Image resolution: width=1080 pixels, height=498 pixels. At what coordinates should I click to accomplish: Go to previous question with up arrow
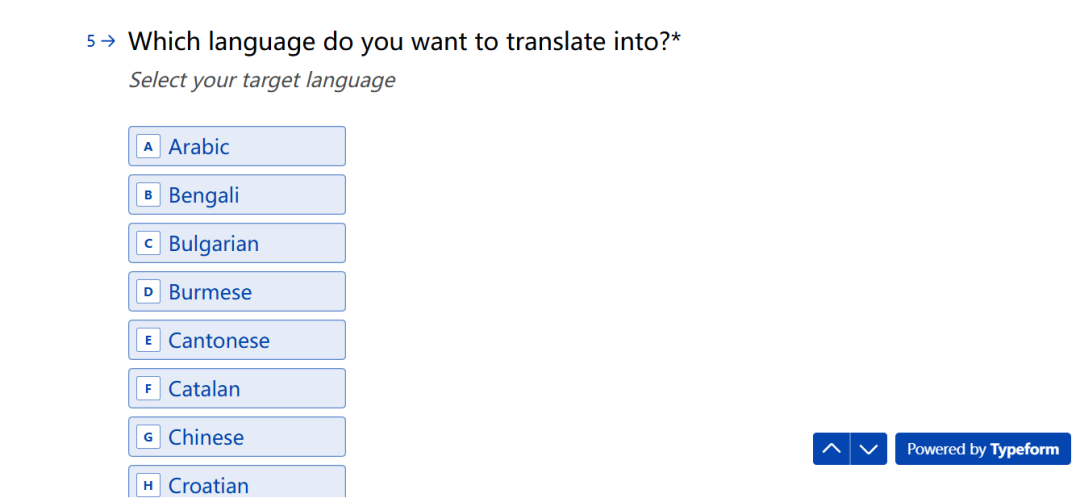(831, 449)
